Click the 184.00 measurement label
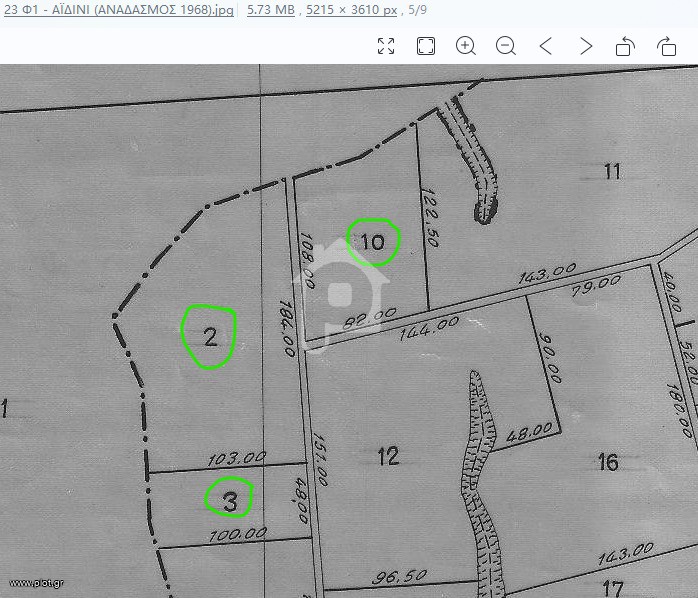 tap(287, 328)
